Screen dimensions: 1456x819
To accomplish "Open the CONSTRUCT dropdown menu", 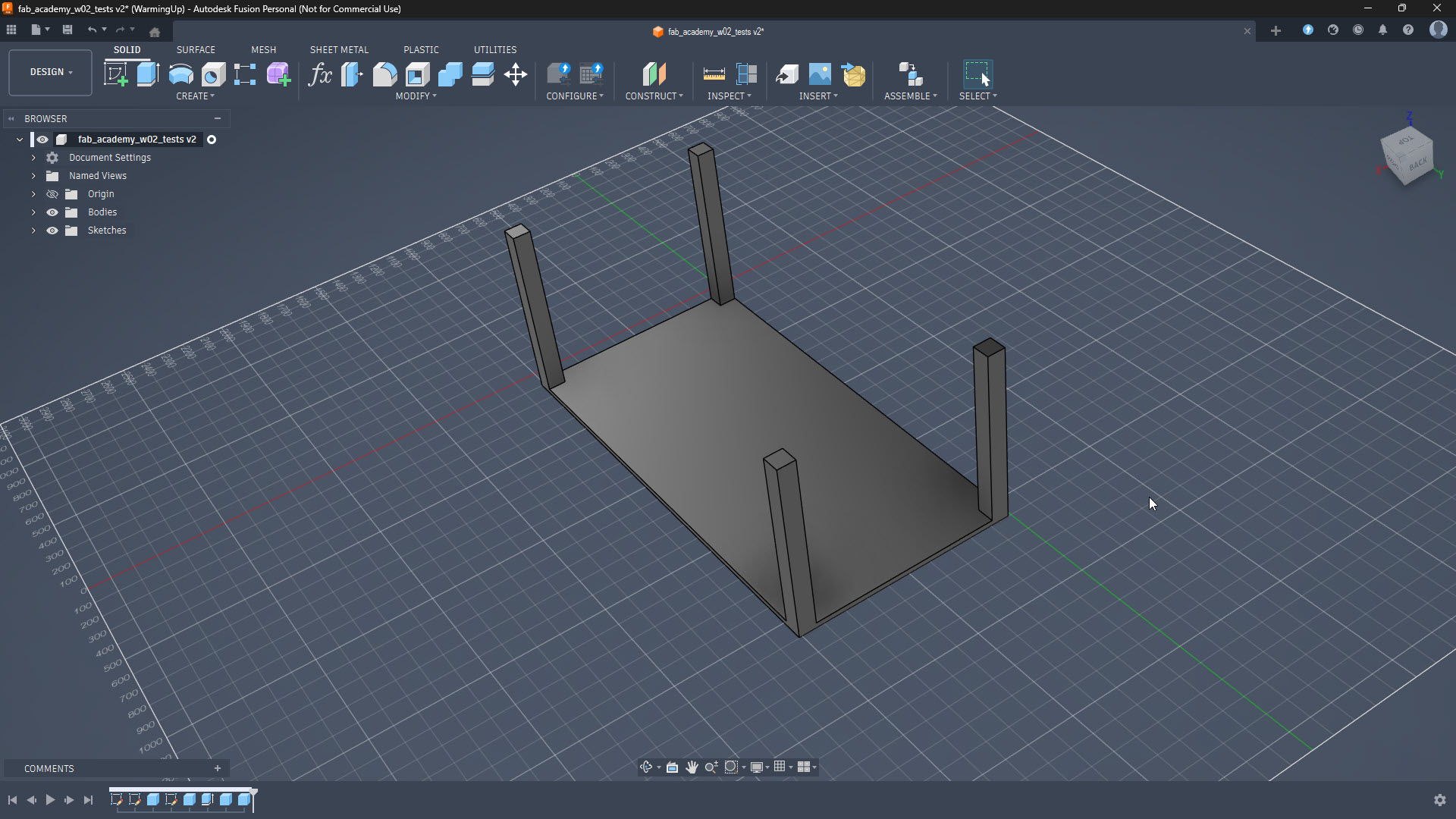I will 654,96.
